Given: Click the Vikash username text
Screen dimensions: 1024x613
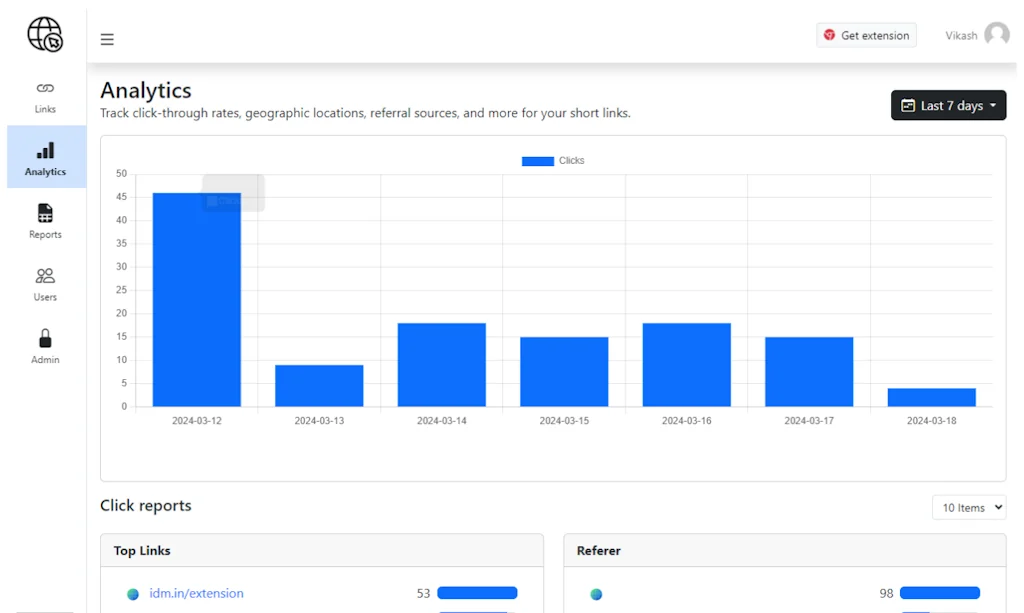Looking at the screenshot, I should [x=961, y=36].
